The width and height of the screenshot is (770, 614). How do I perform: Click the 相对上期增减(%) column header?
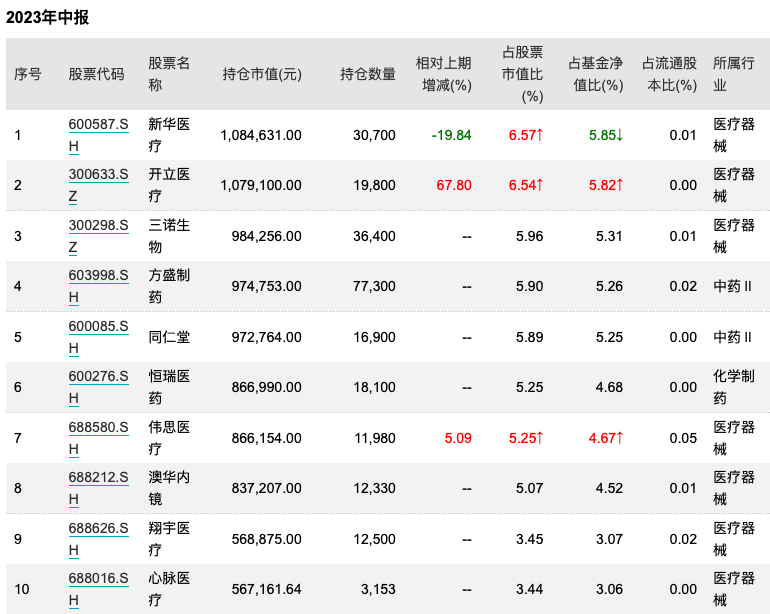(443, 74)
